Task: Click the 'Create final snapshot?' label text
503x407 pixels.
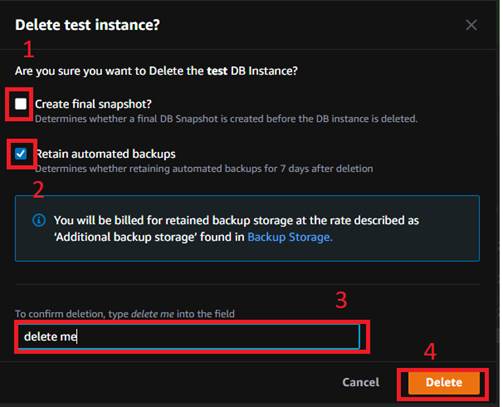Action: (x=93, y=104)
